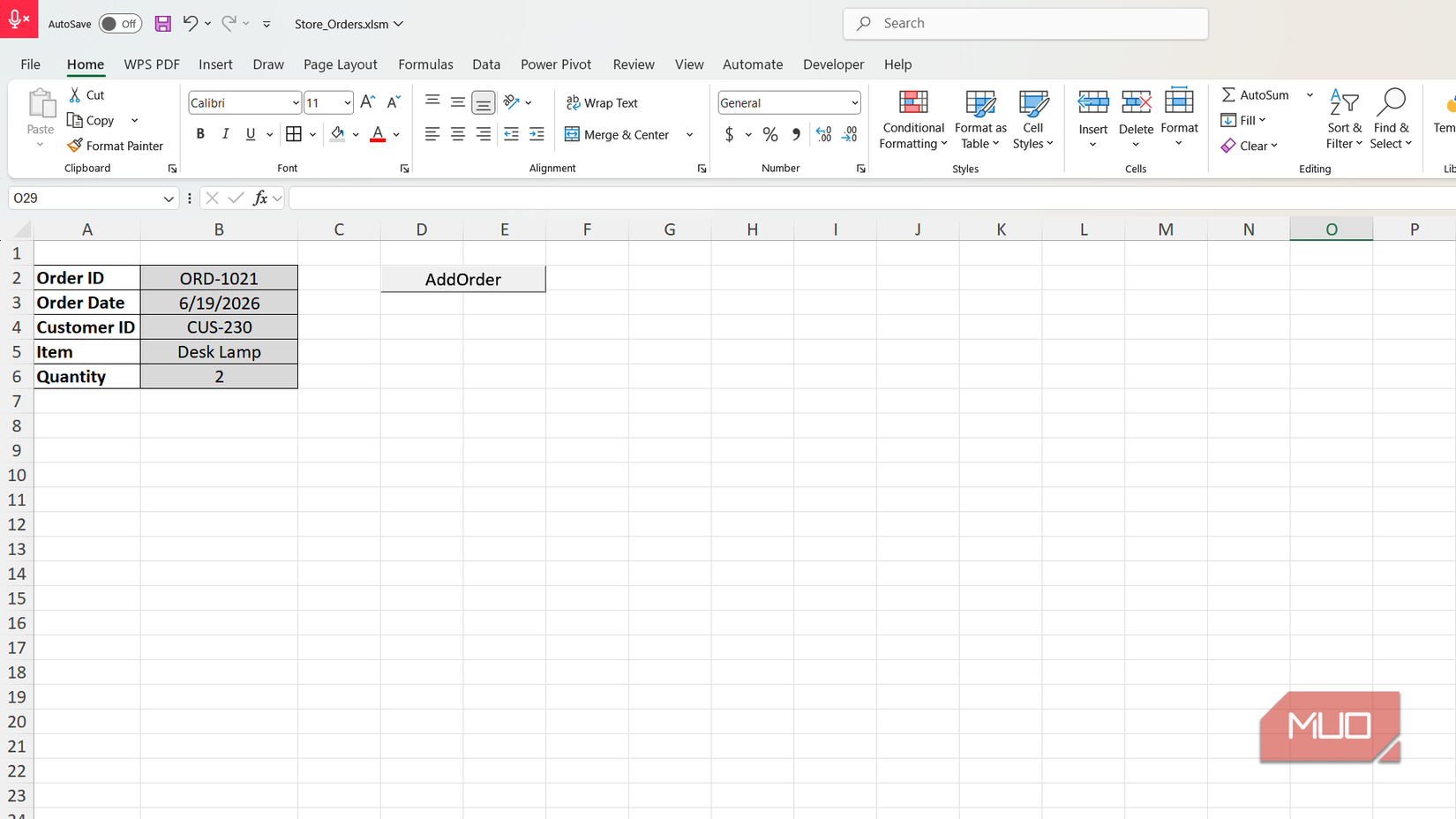Click the Top Align icon

tap(432, 102)
